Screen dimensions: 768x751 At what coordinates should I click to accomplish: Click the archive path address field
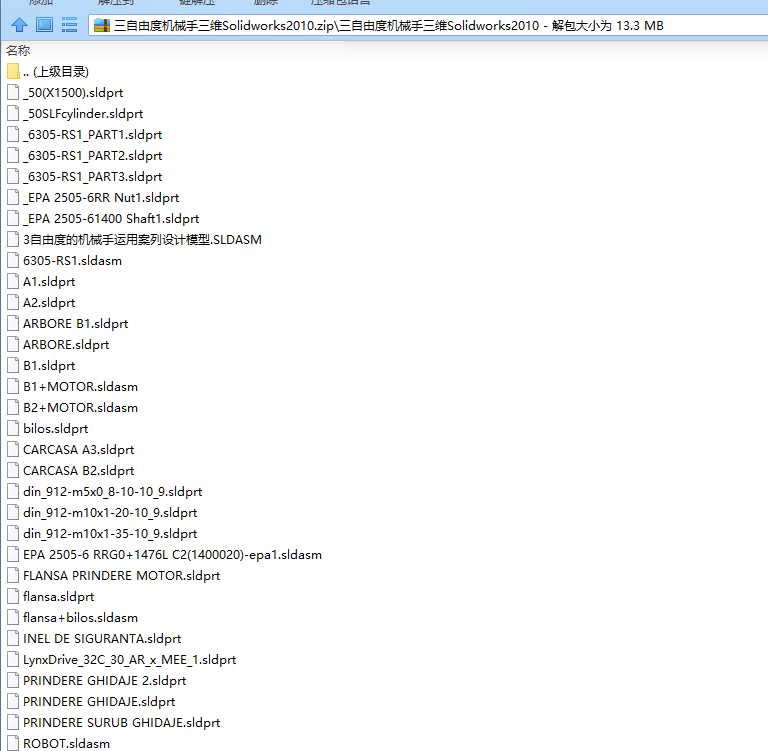pos(429,25)
